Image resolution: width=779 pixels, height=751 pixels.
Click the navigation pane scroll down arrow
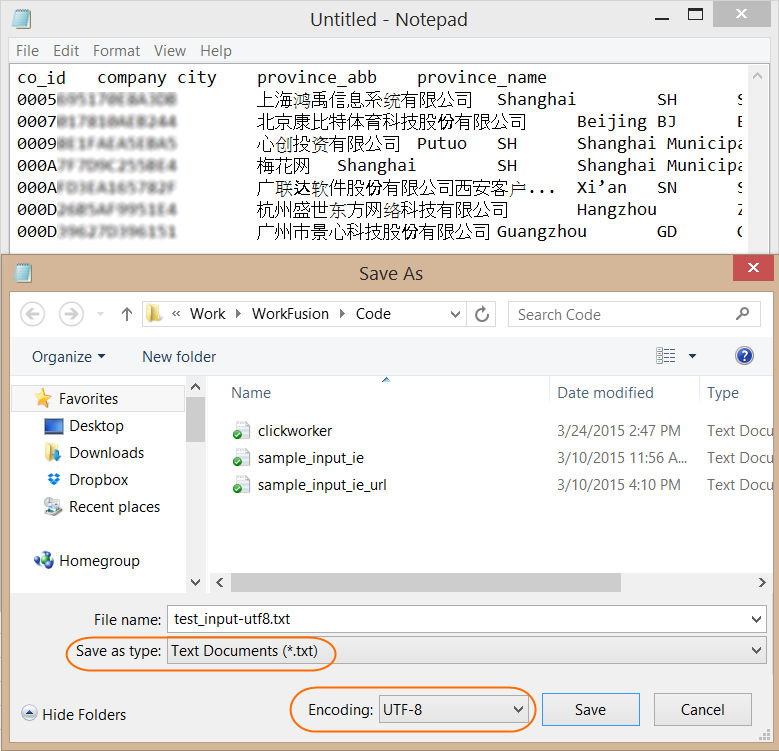[x=196, y=582]
